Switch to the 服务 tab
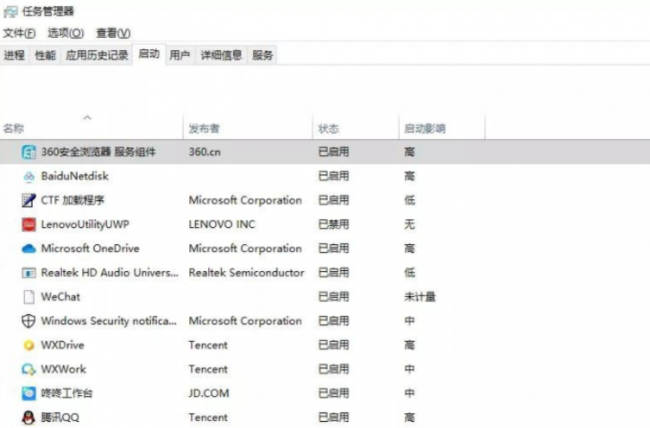This screenshot has width=650, height=428. 263,55
